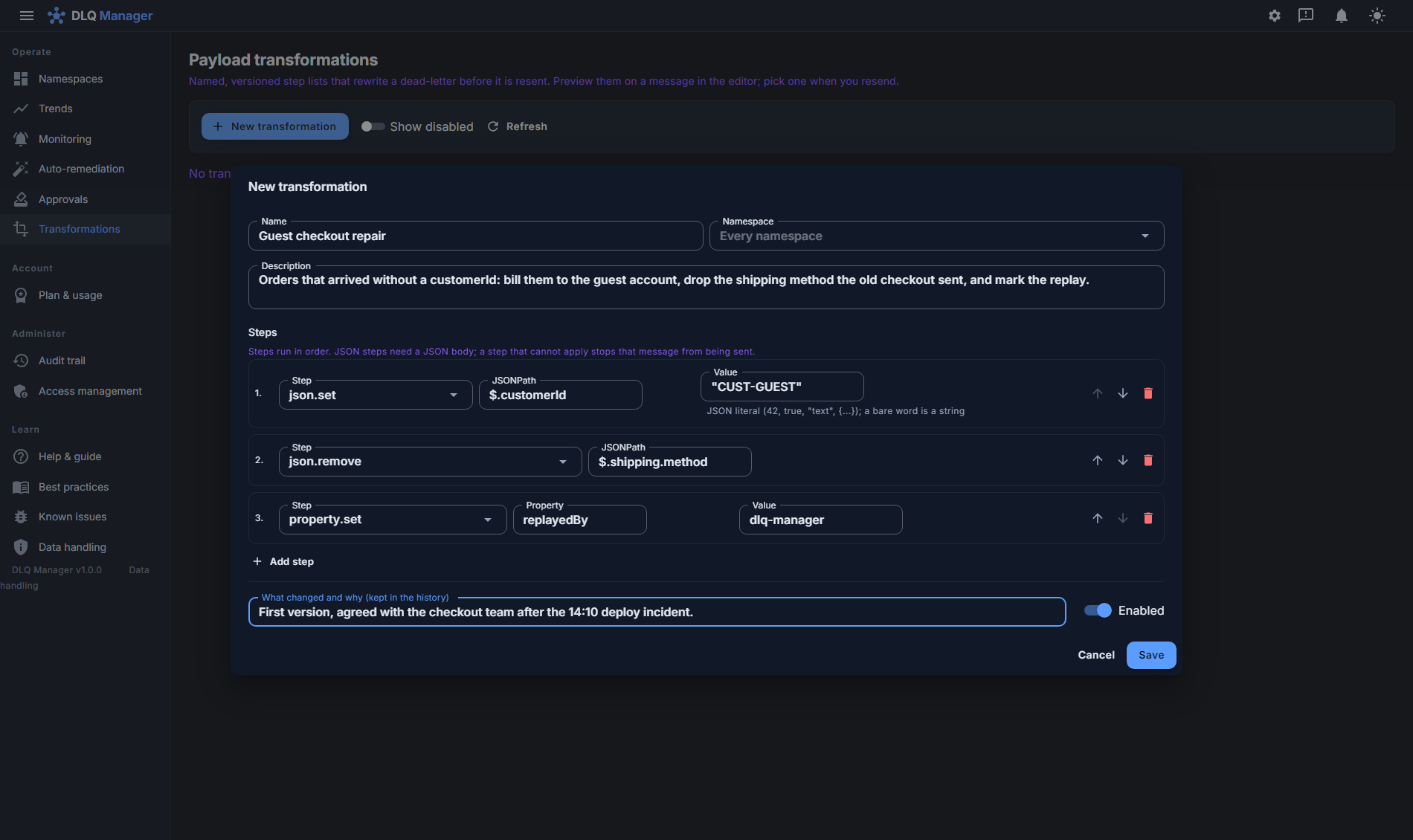
Task: Edit JSONPath $.customerId field
Action: pos(561,395)
